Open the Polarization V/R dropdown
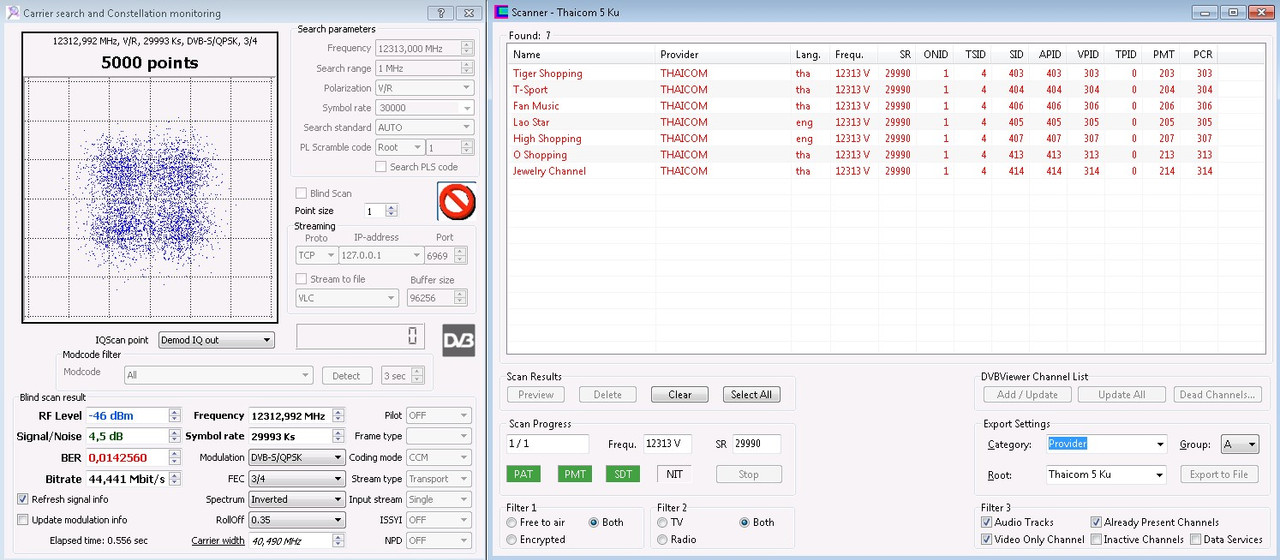The width and height of the screenshot is (1280, 560). 424,88
